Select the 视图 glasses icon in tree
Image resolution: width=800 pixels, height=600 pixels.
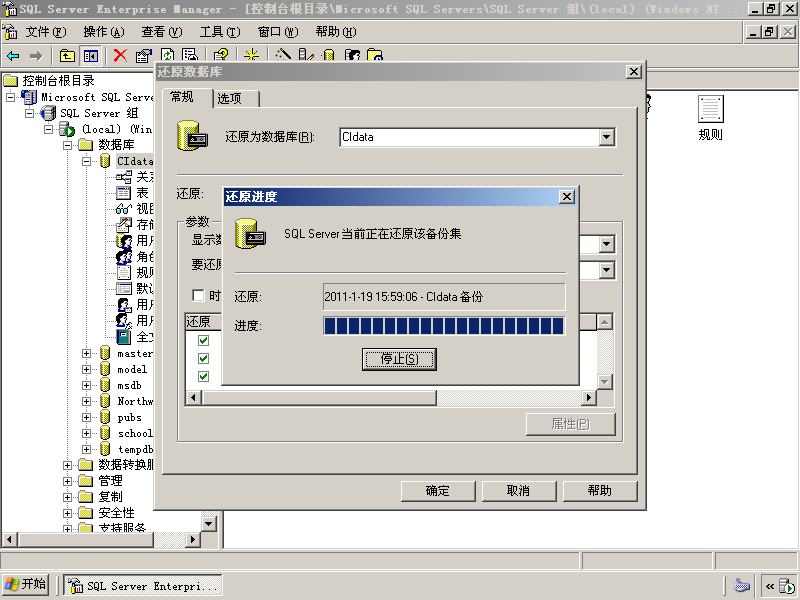click(x=124, y=209)
